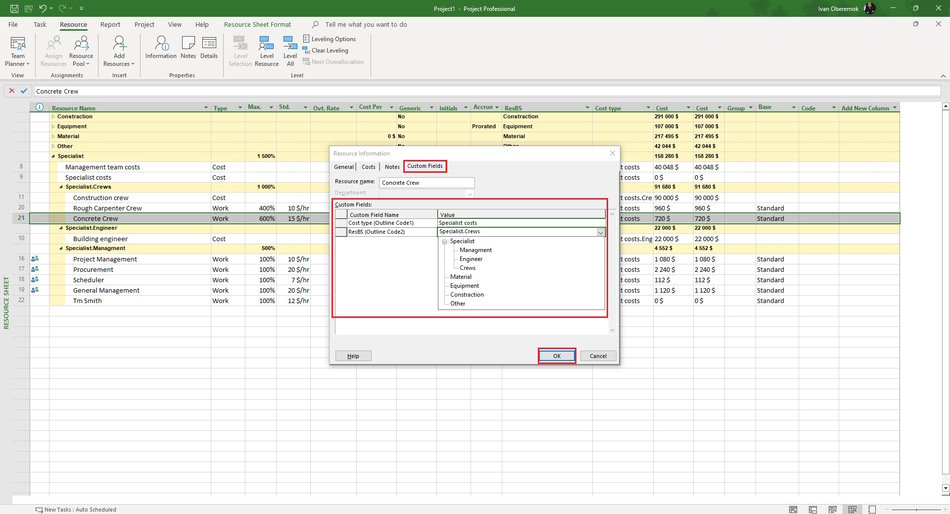
Task: Click the Save icon in quick access toolbar
Action: click(14, 8)
